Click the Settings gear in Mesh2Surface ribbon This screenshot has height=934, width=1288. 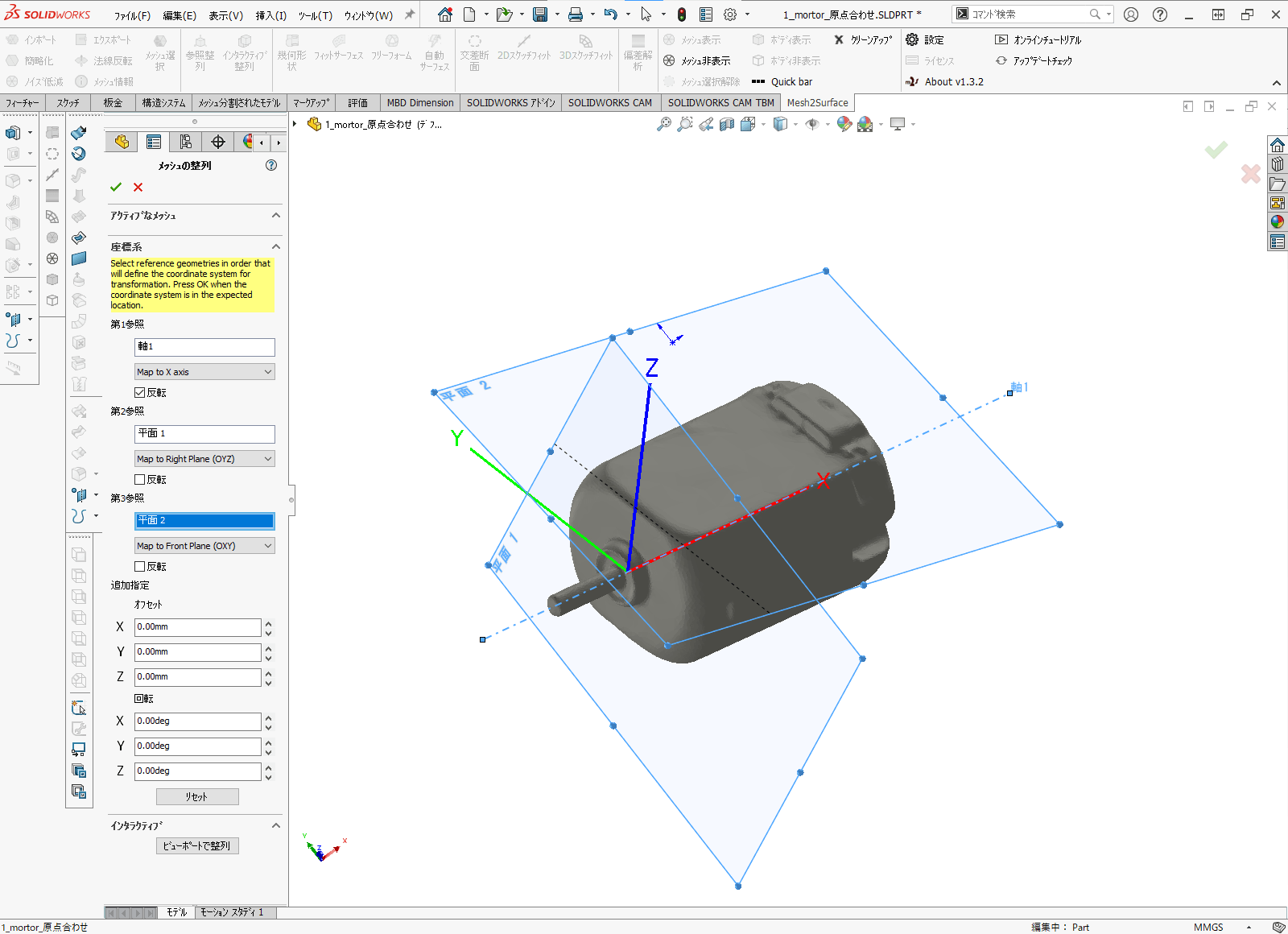tap(912, 39)
